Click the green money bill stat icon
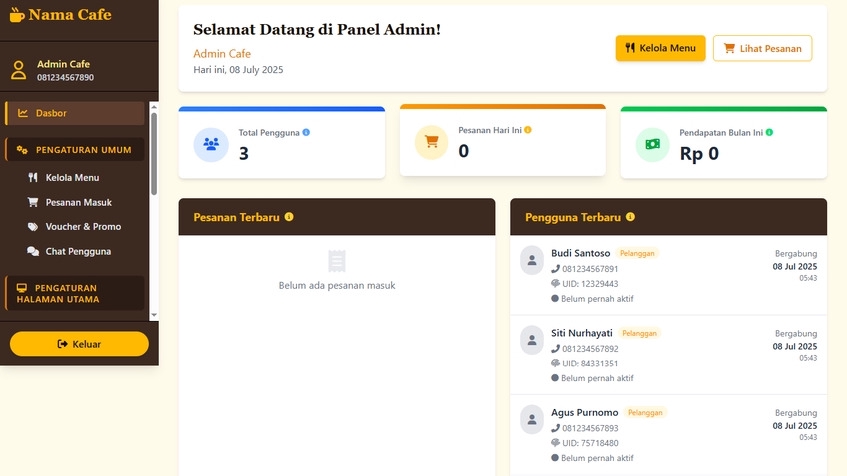847x476 pixels. [652, 144]
